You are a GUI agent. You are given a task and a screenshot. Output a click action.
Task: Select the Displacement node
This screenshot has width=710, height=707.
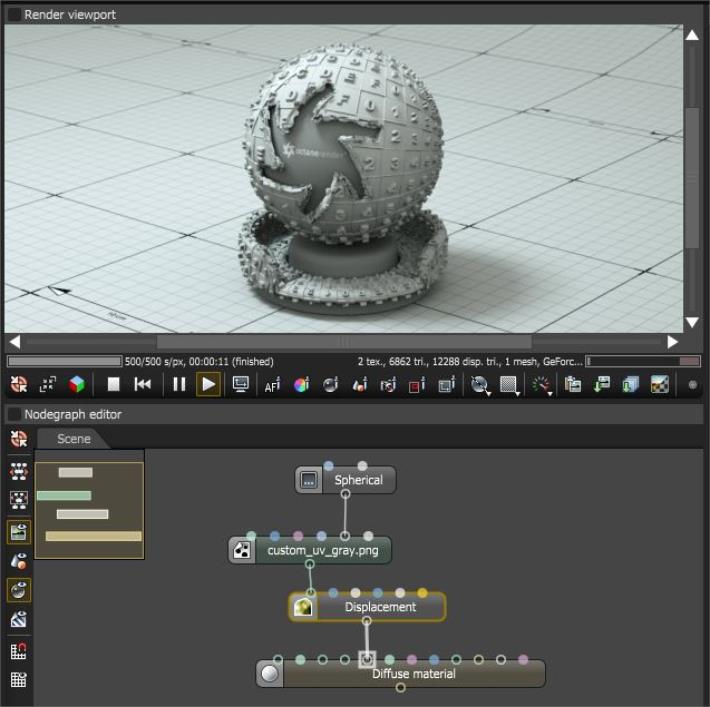[x=367, y=607]
